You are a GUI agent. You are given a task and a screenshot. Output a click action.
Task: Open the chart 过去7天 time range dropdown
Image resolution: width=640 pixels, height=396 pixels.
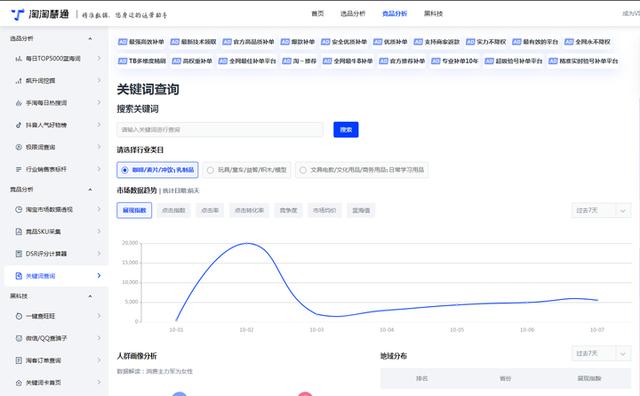(x=601, y=211)
